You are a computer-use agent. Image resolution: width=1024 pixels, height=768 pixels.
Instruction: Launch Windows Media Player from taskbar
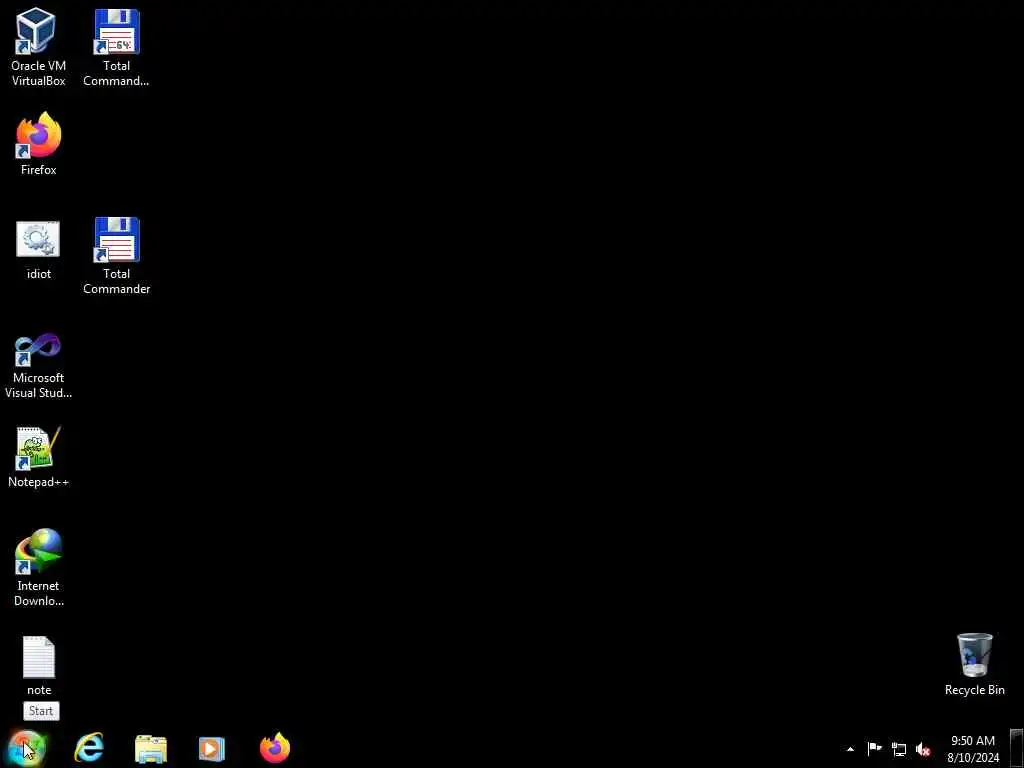tap(212, 748)
